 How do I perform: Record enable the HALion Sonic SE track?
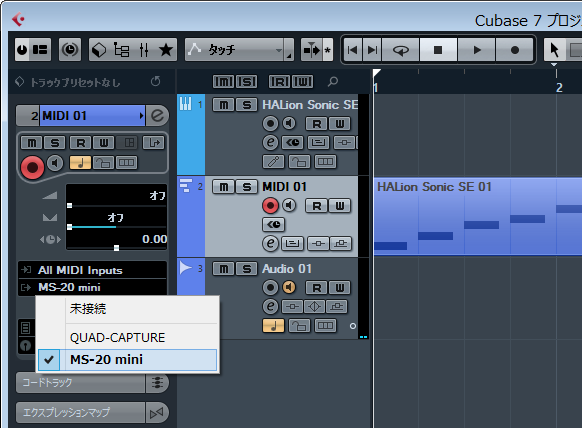pos(270,124)
